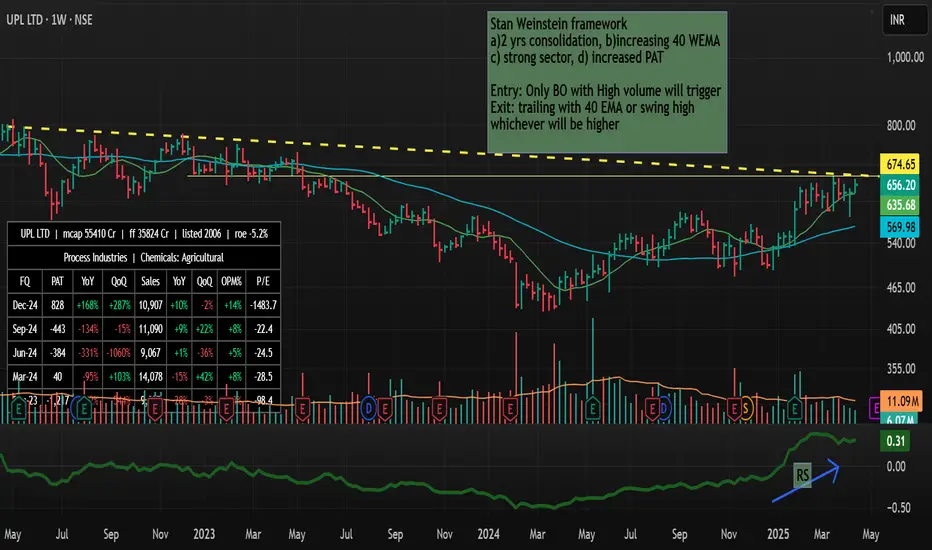This screenshot has height=550, width=932.
Task: Click the OPM% column header
Action: [232, 281]
